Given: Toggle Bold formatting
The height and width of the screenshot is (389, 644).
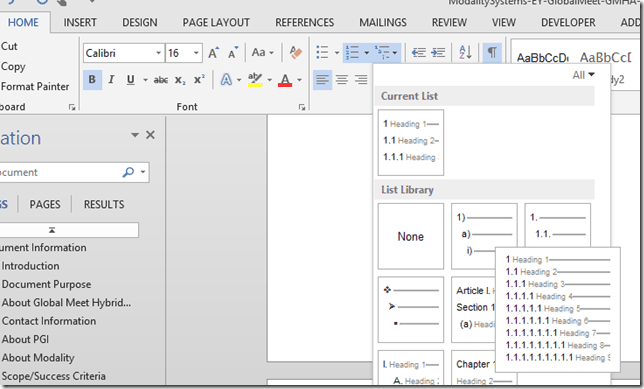Looking at the screenshot, I should click(x=92, y=79).
